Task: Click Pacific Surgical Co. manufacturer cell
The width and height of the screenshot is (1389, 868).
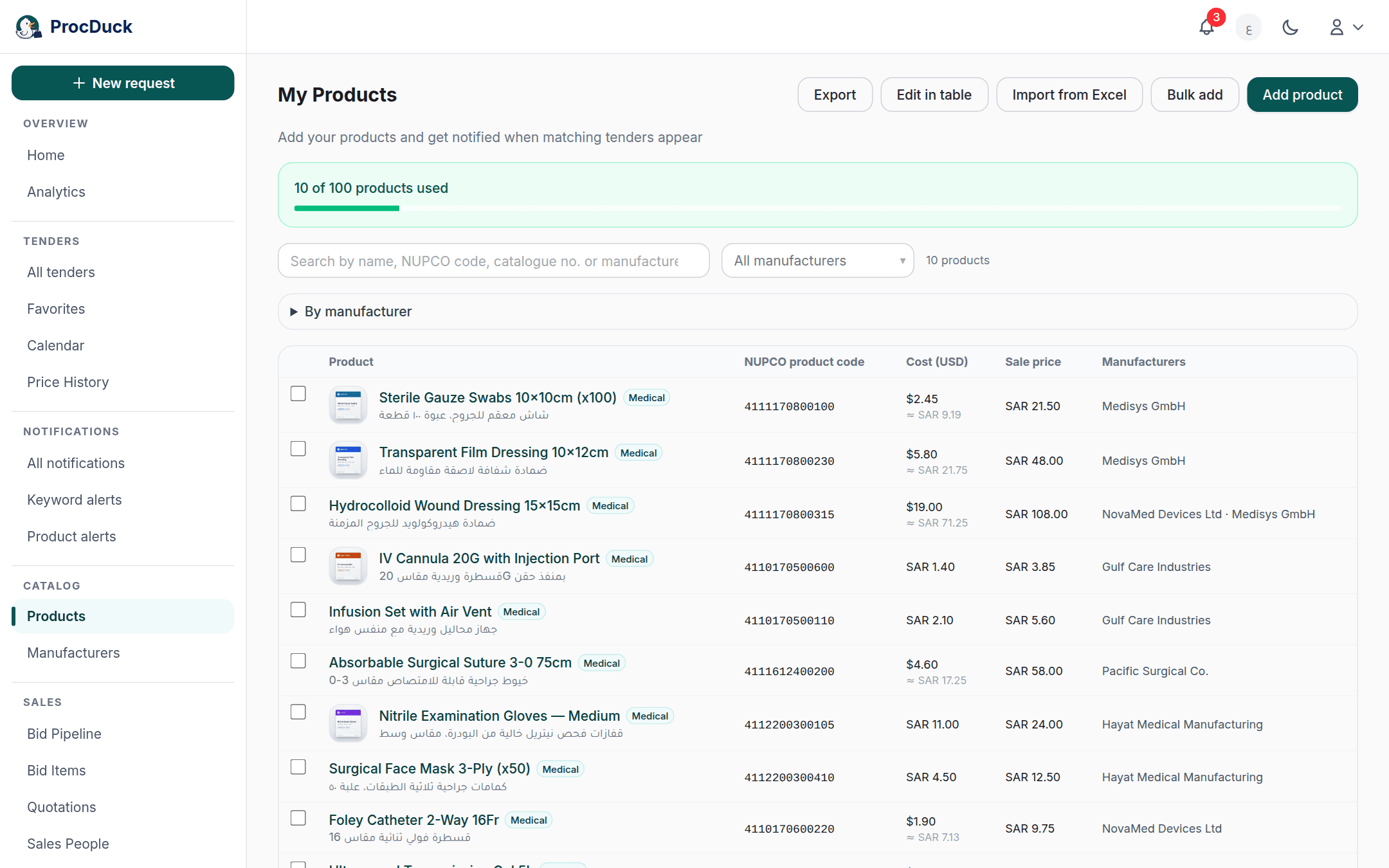Action: point(1155,671)
